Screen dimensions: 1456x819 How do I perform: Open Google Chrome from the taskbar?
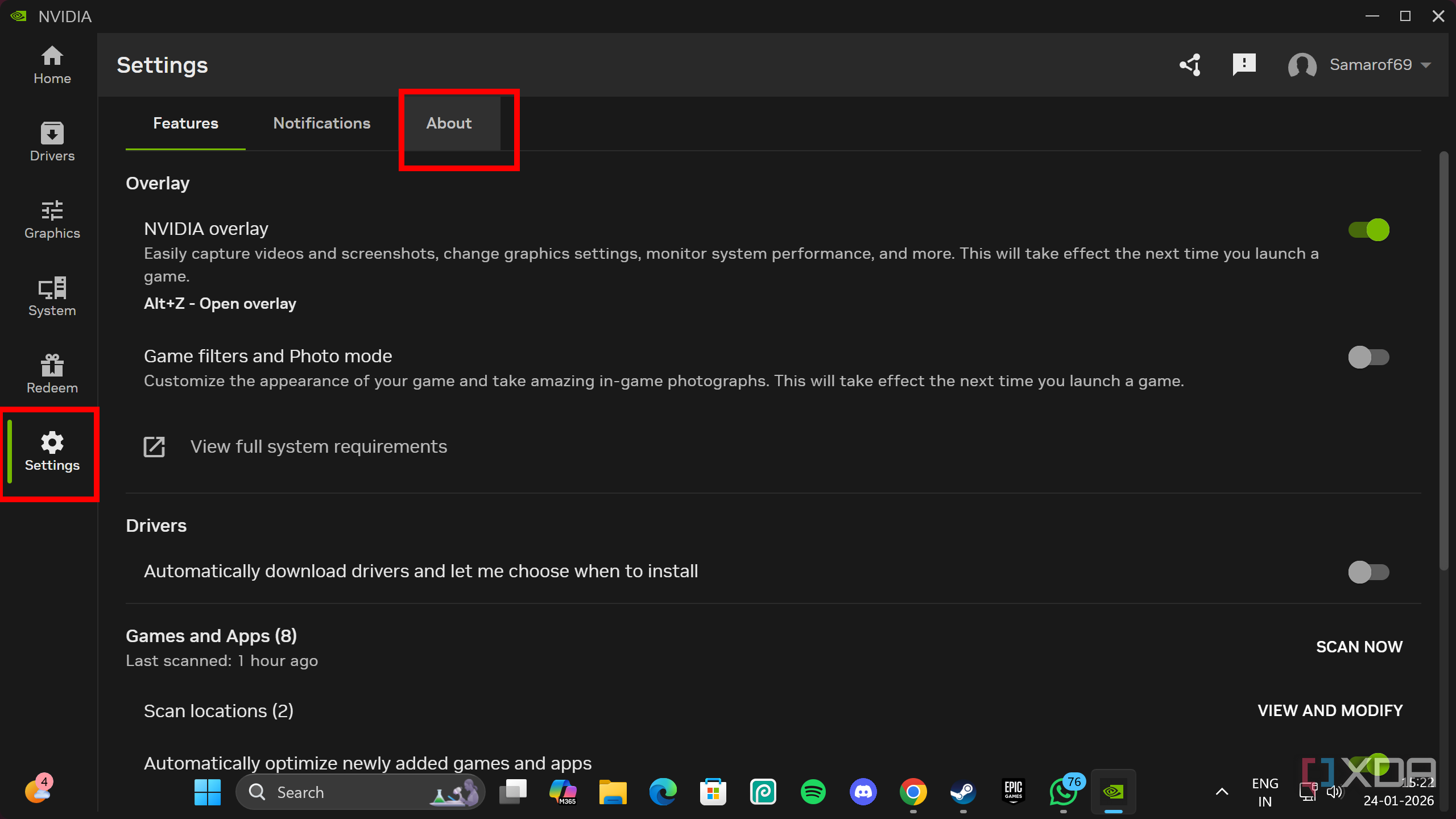click(913, 792)
